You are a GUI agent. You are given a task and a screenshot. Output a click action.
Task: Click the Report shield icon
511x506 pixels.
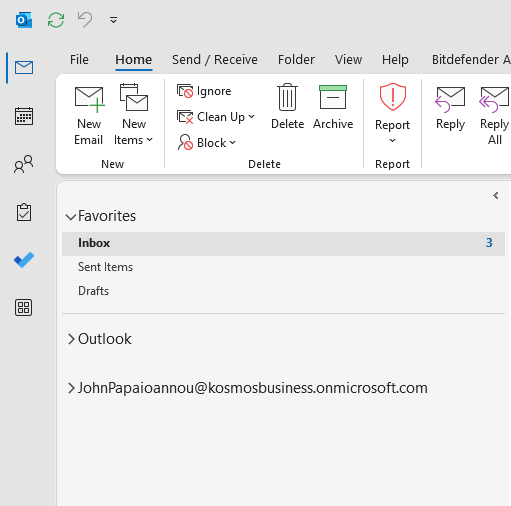click(393, 97)
